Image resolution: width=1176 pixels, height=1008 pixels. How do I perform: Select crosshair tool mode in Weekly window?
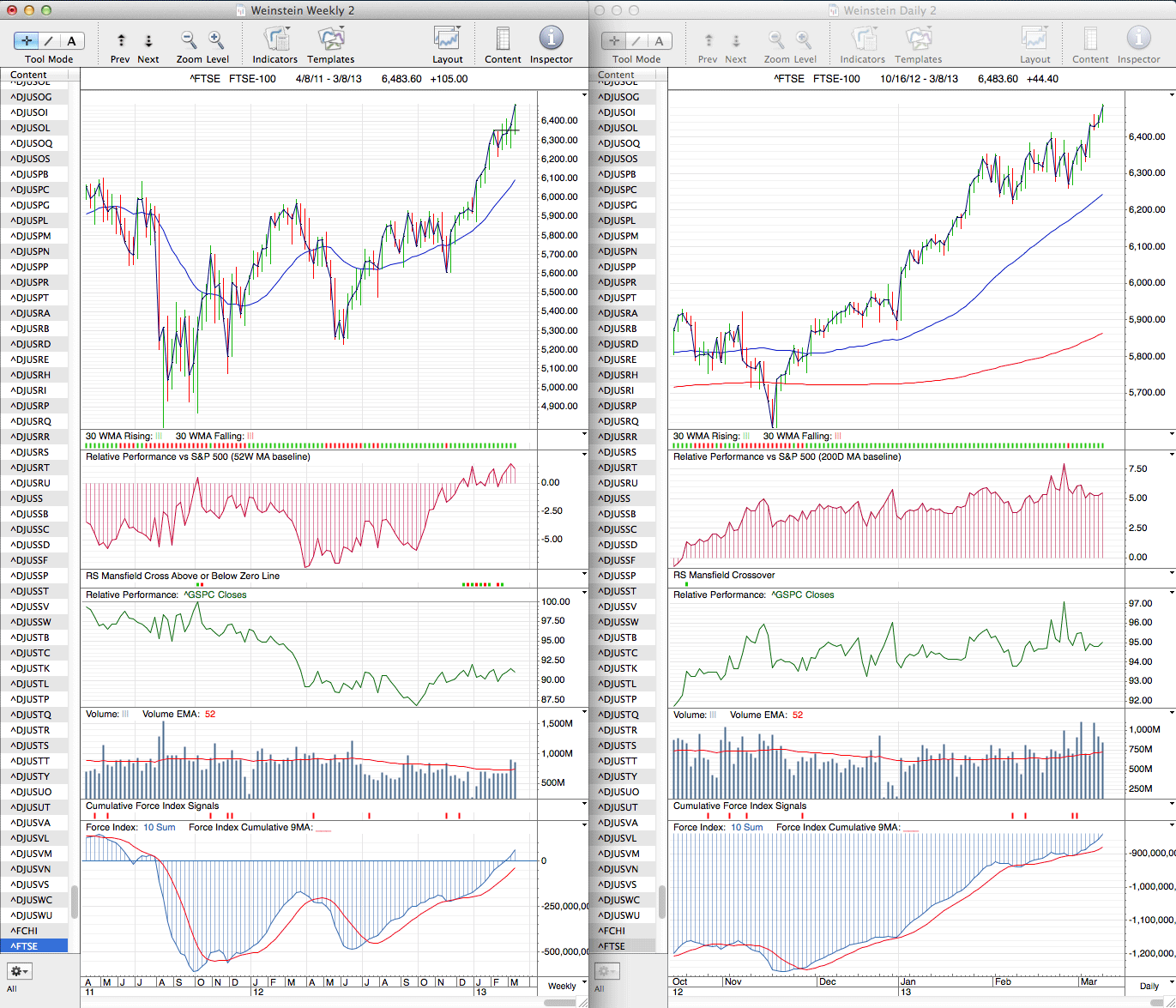coord(27,40)
